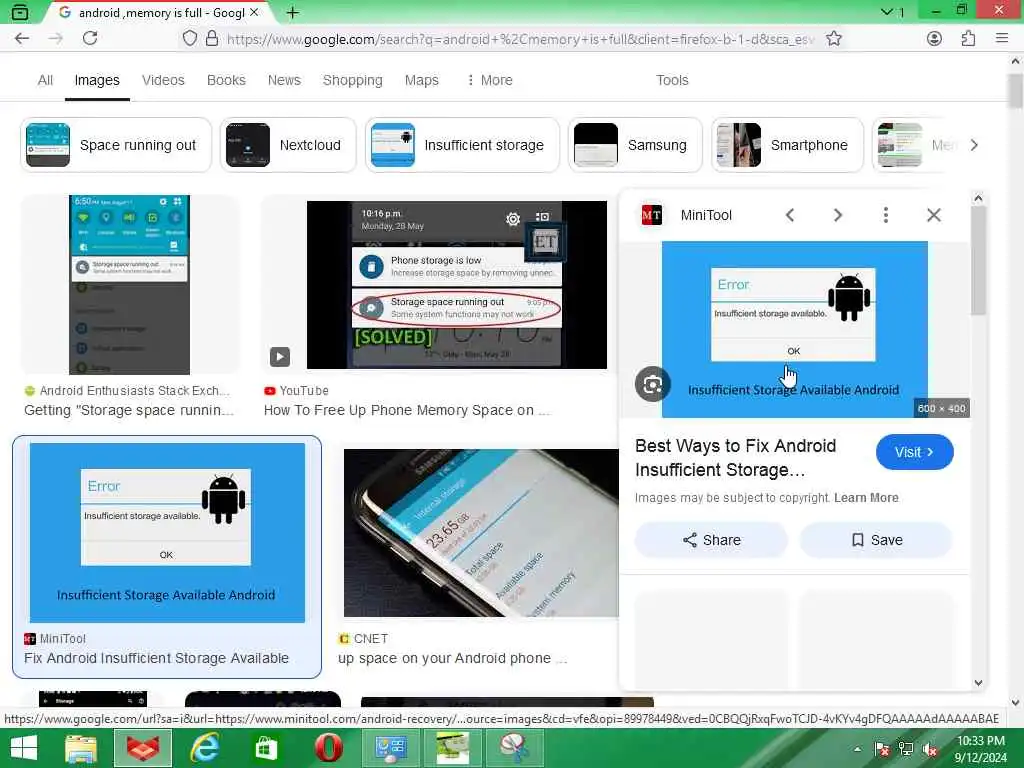The height and width of the screenshot is (768, 1024).
Task: Open the copyright Learn More link
Action: (x=866, y=498)
